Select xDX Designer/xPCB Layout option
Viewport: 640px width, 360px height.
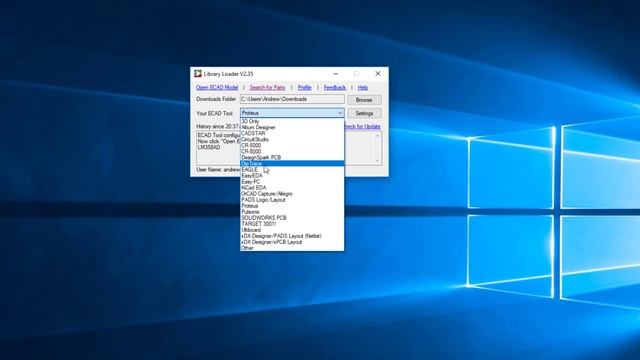pos(292,242)
